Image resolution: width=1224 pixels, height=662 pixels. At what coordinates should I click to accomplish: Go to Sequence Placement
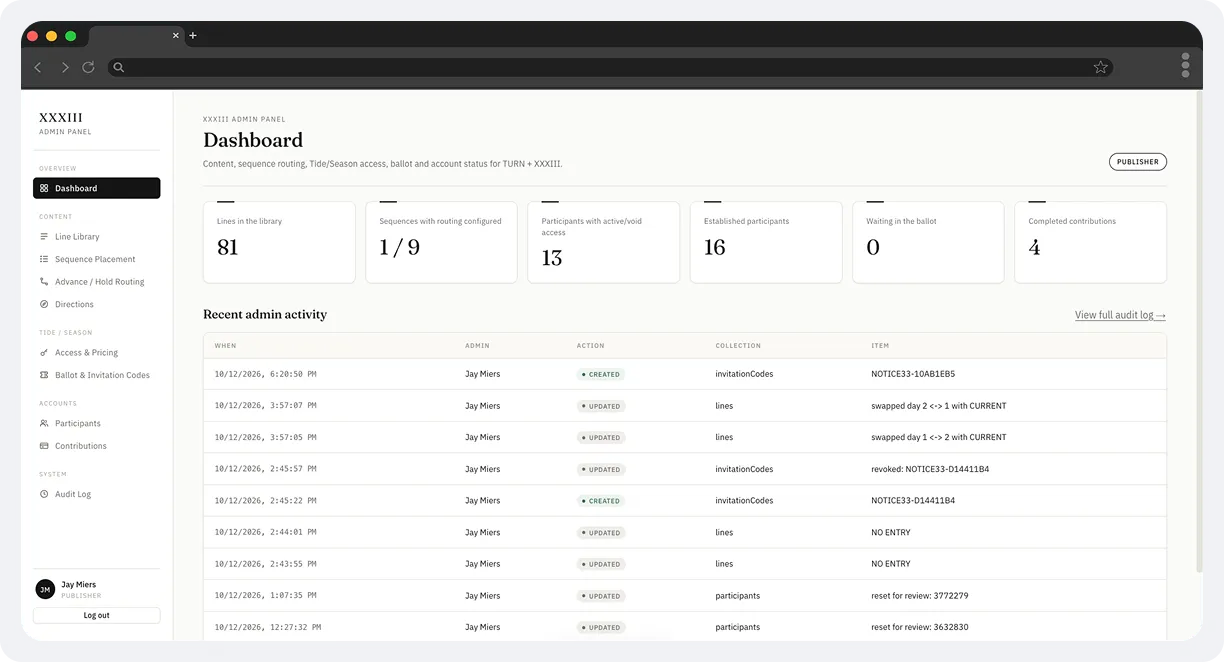click(95, 259)
